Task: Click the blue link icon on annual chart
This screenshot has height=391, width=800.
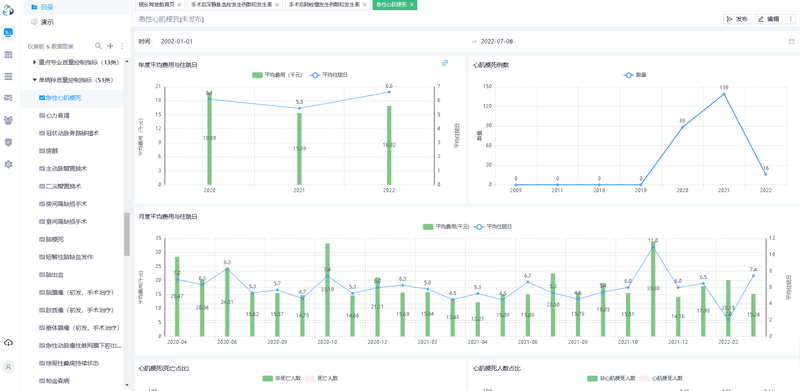Action: point(445,63)
